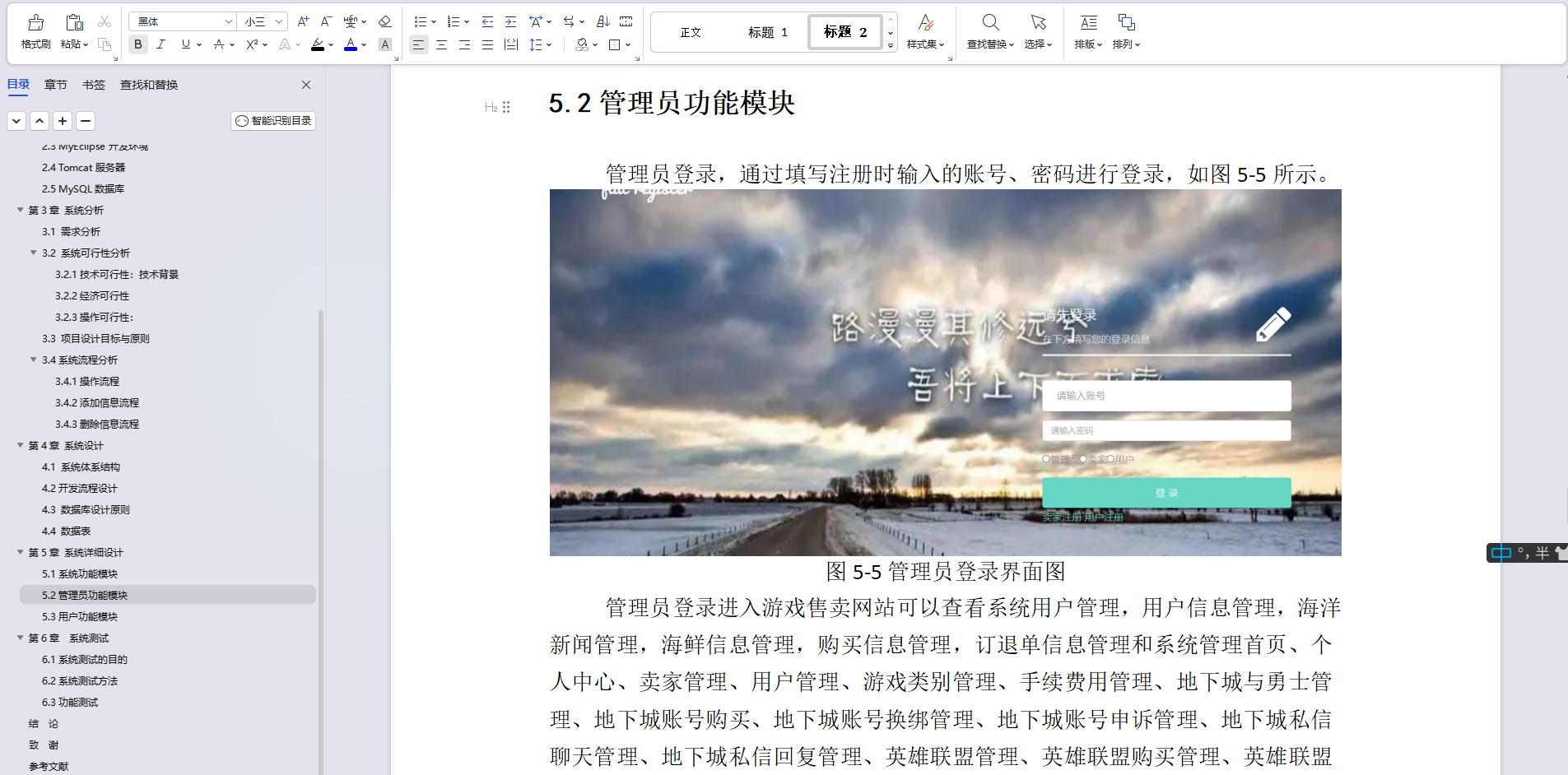Collapse the 第 5 章 系统详细设计 node
This screenshot has height=775, width=1568.
tap(21, 552)
